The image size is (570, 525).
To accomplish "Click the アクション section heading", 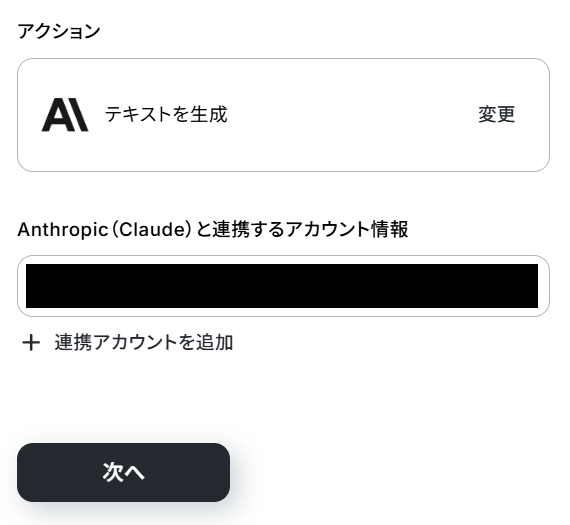I will pyautogui.click(x=59, y=31).
